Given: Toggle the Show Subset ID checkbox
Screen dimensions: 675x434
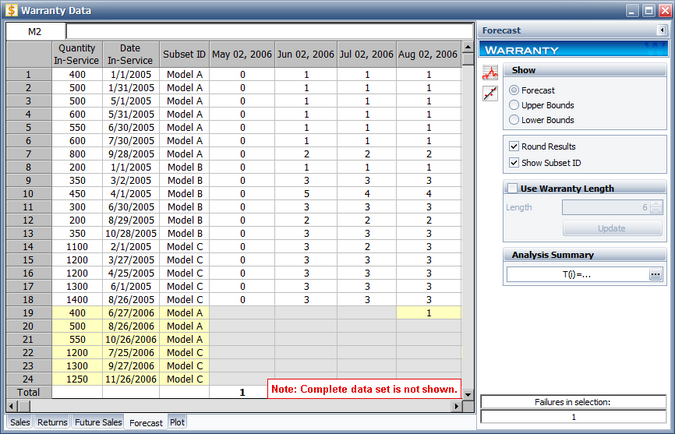Looking at the screenshot, I should (x=515, y=162).
